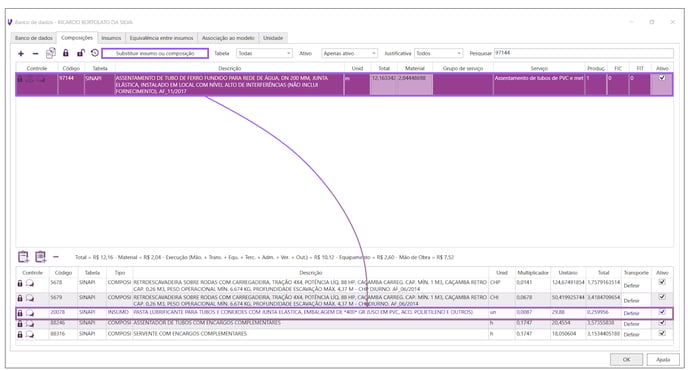This screenshot has width=688, height=370.
Task: Click the second clipboard list icon above items table
Action: tap(40, 256)
